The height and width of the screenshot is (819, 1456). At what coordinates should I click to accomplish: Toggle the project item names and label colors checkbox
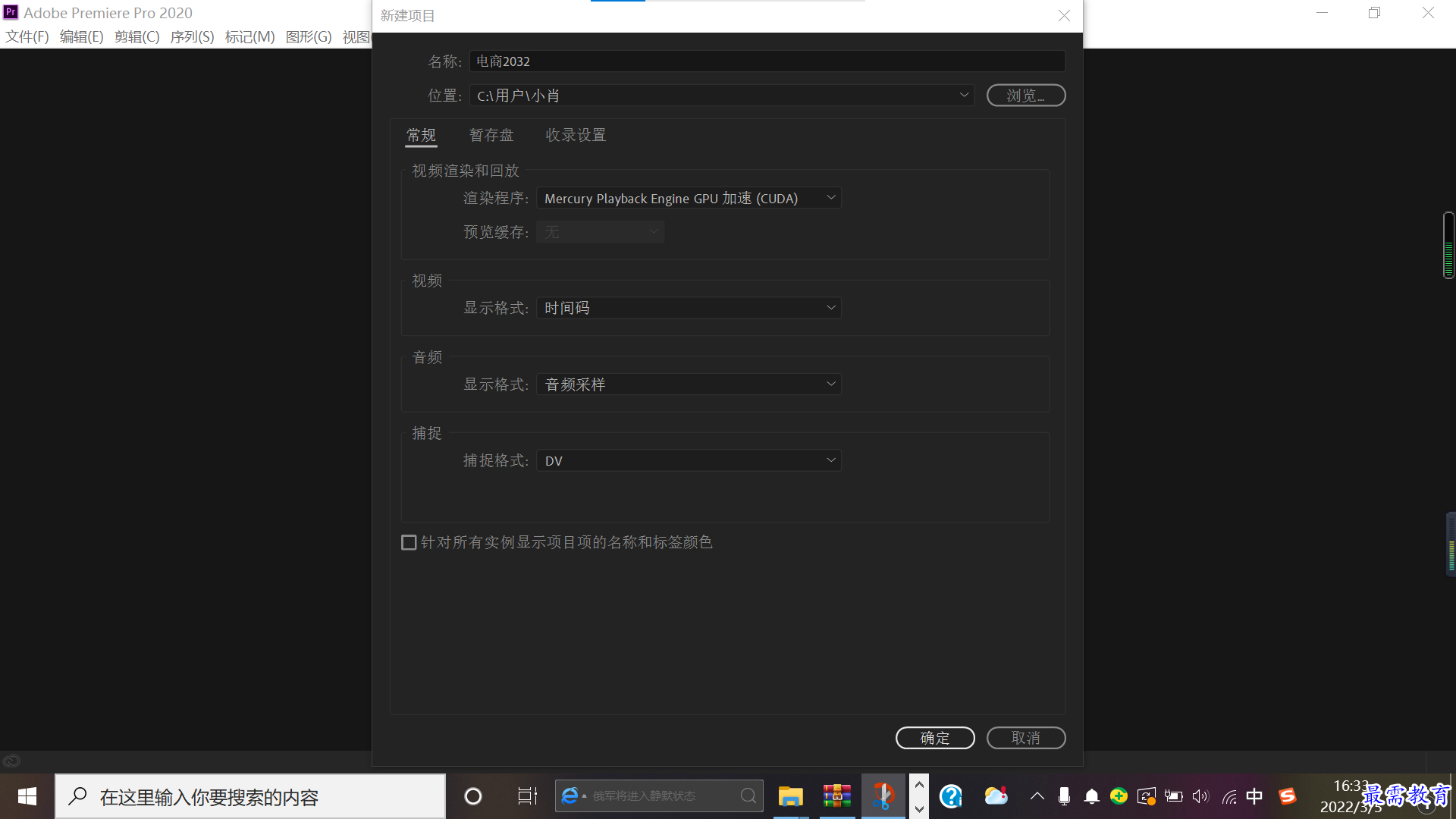409,542
